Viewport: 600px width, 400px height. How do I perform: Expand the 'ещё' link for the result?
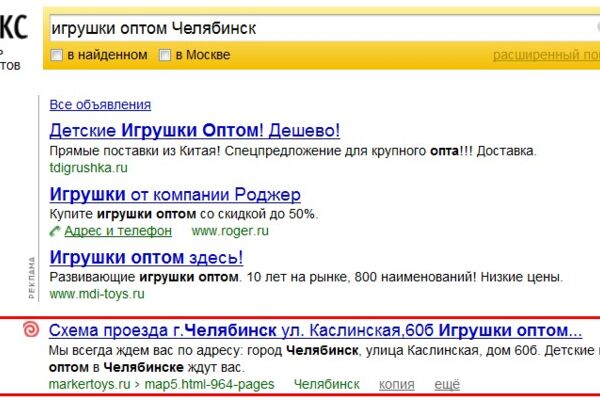(447, 384)
